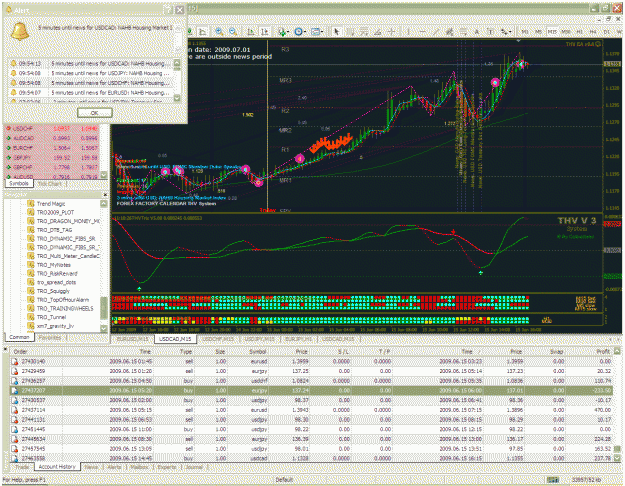Expand the periods dropdown arrow
The image size is (625, 486).
point(305,32)
